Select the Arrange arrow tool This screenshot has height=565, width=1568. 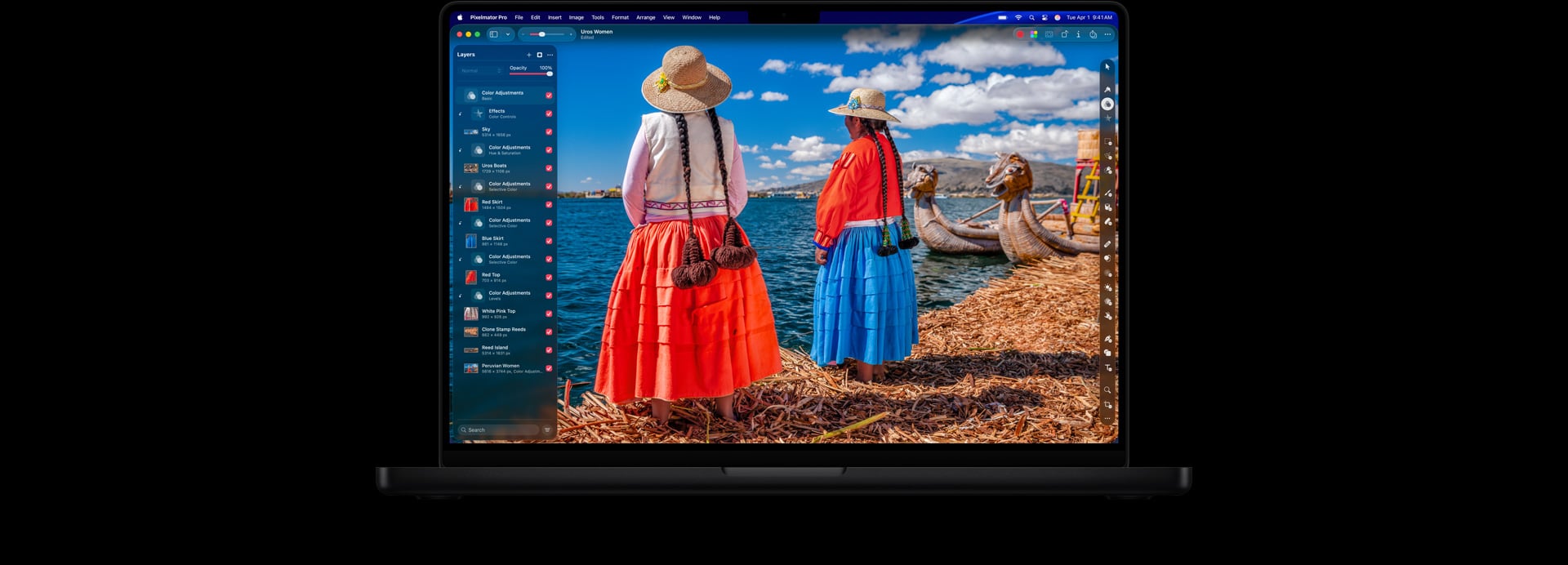click(x=1107, y=67)
